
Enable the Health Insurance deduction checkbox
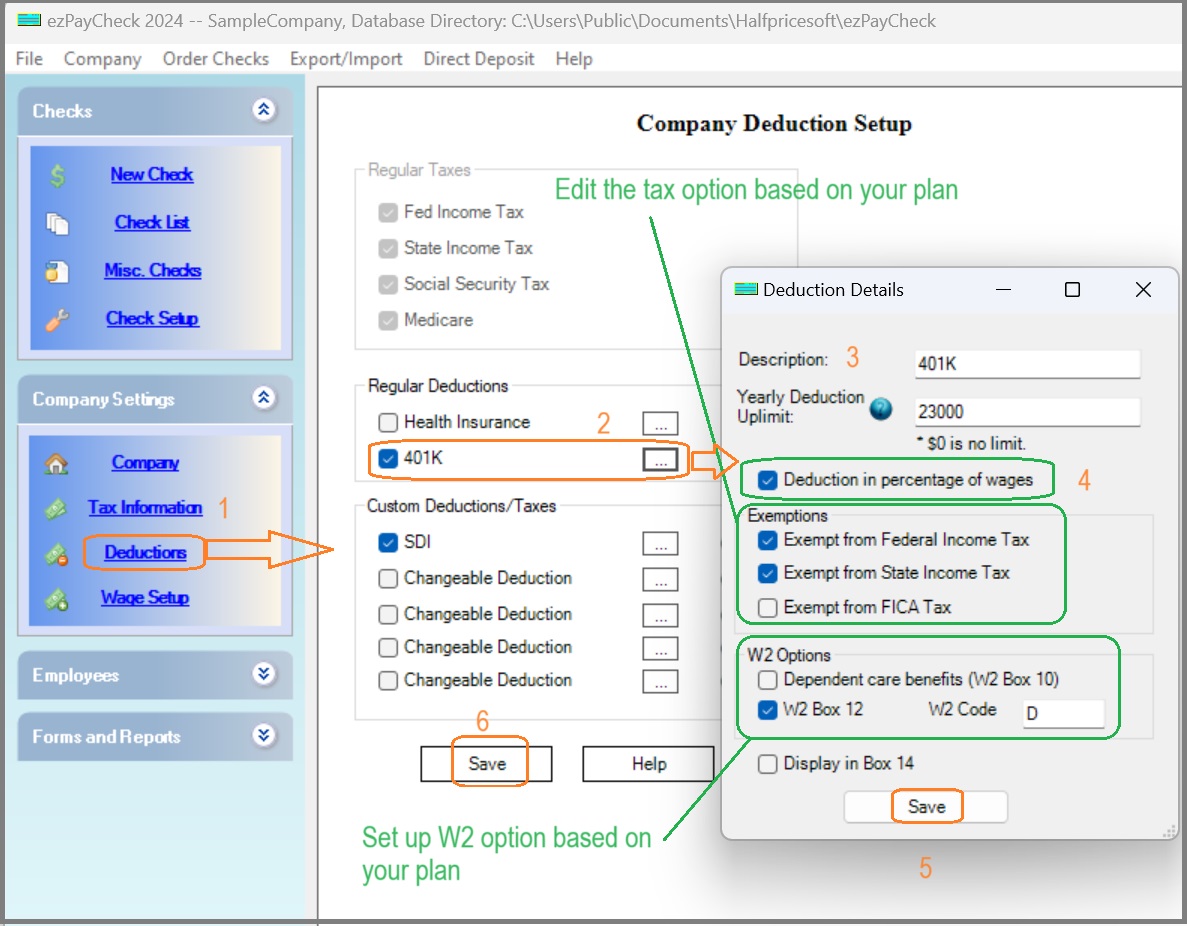(388, 422)
